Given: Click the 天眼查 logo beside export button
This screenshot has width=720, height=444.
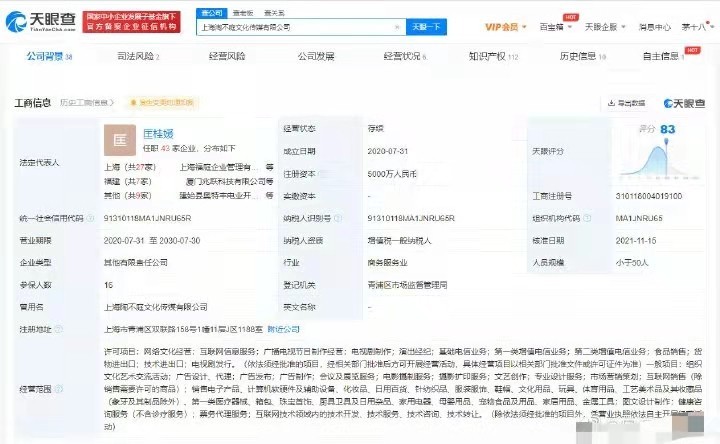Looking at the screenshot, I should pos(684,103).
